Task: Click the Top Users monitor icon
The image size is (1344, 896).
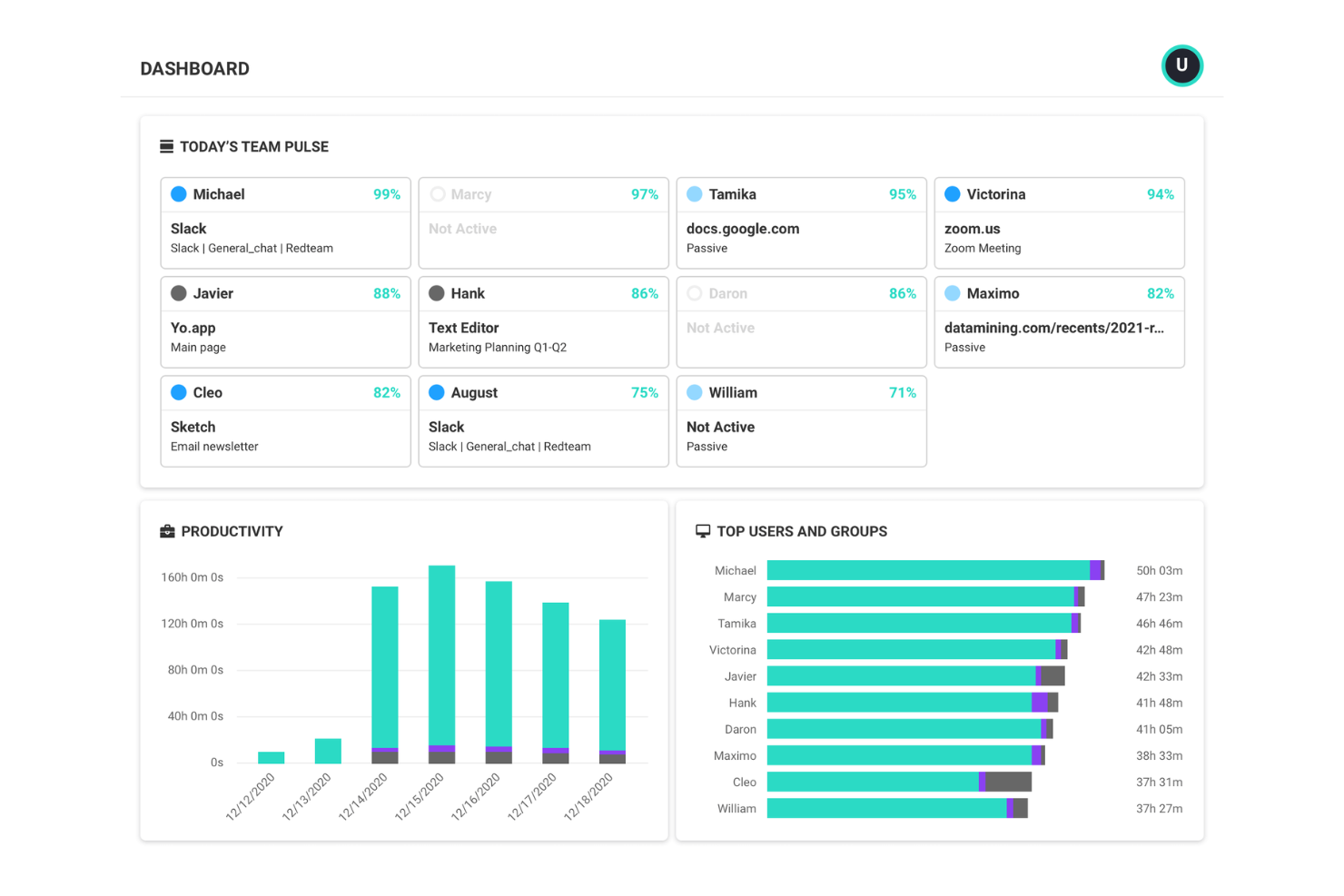Action: point(702,531)
